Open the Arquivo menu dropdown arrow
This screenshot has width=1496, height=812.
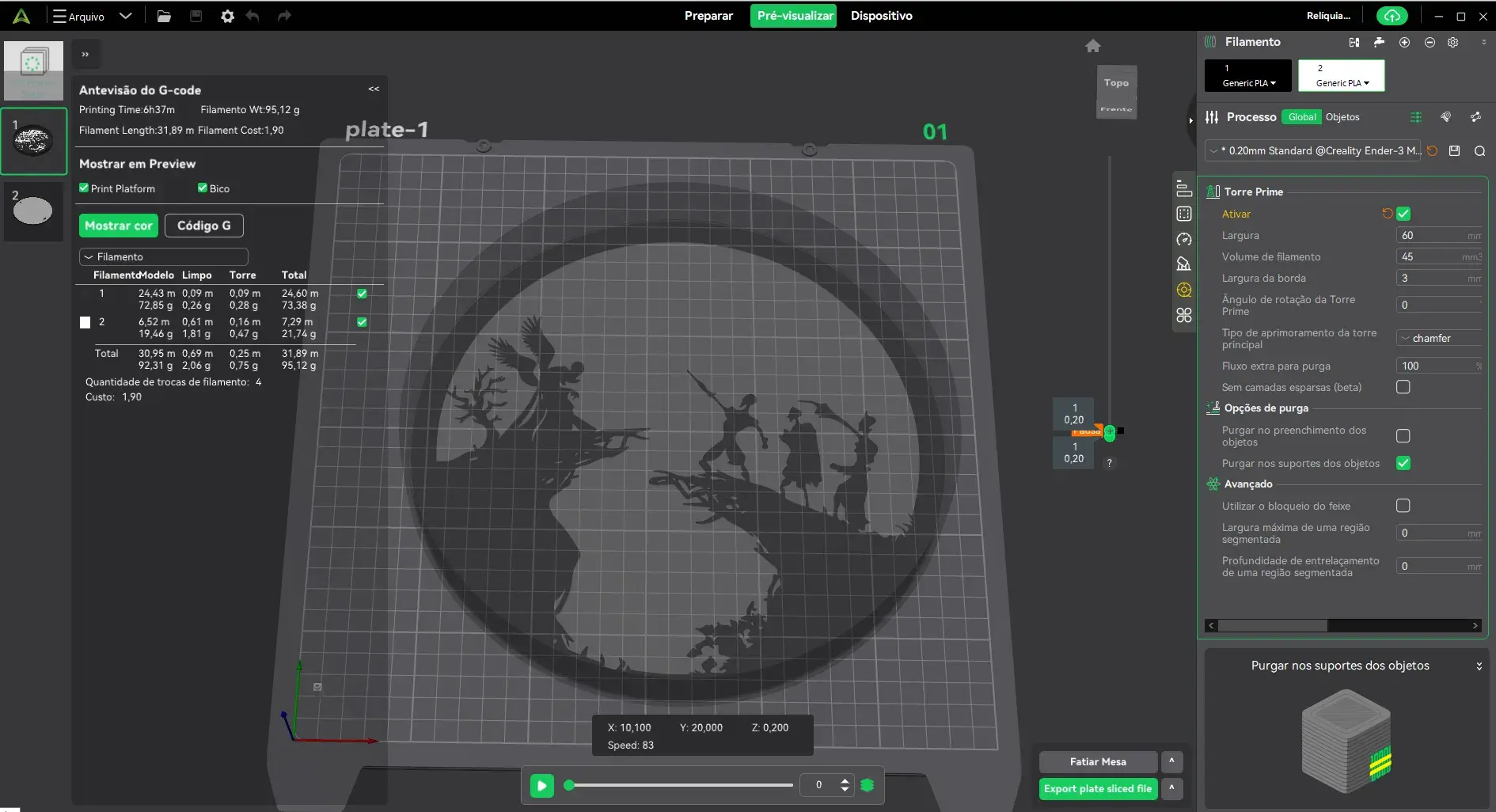click(x=125, y=16)
